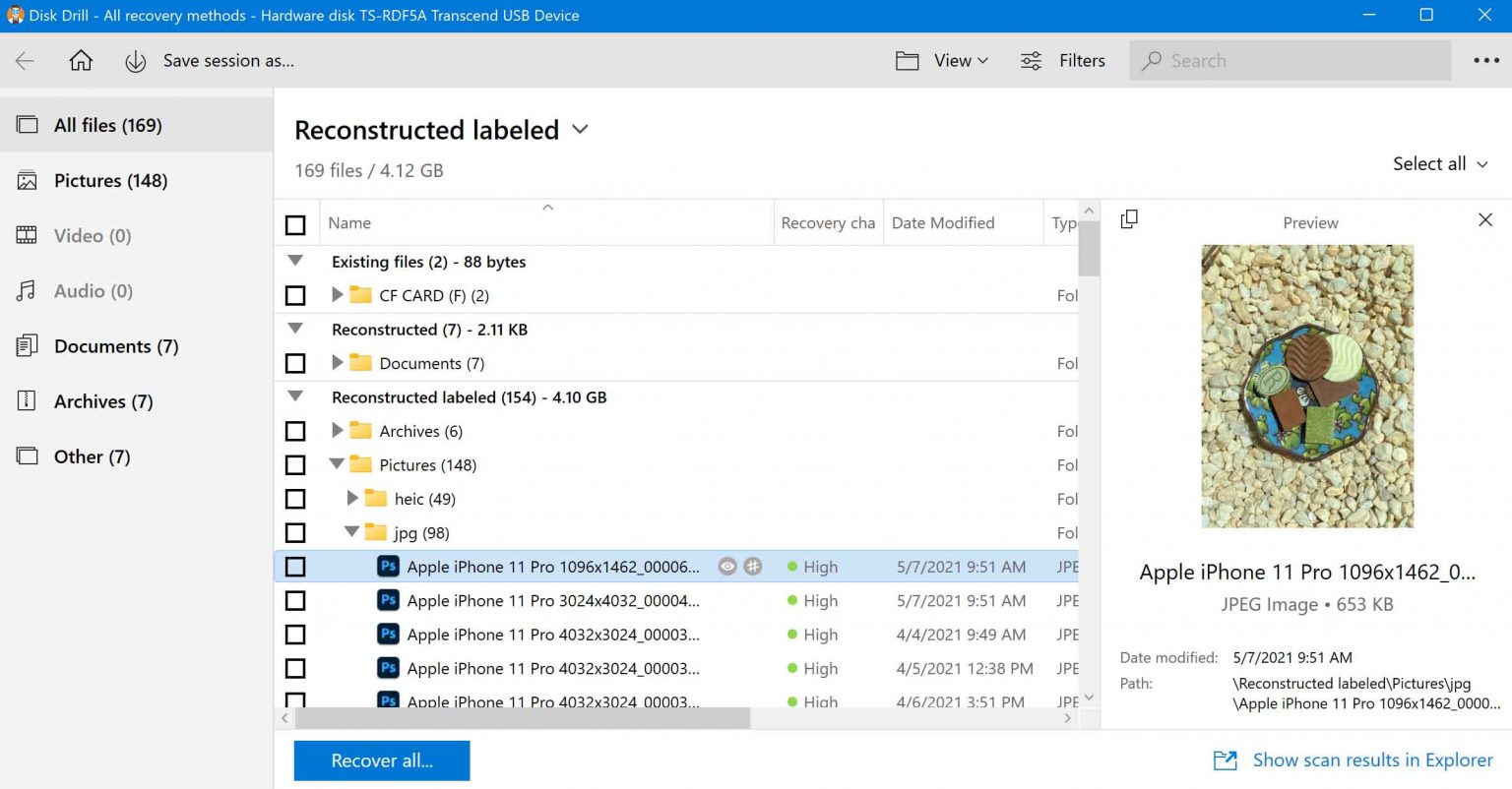Select the Video category icon
1512x789 pixels.
tap(27, 235)
